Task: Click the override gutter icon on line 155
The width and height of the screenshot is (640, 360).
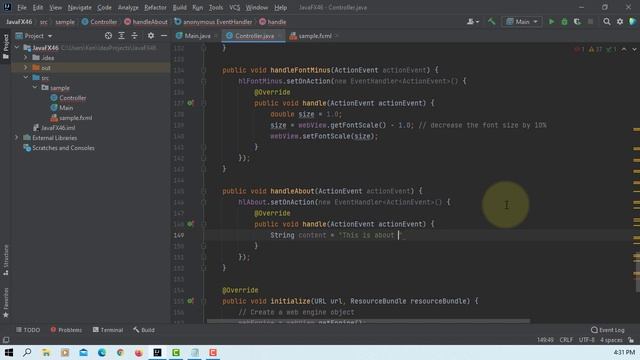Action: coord(190,301)
